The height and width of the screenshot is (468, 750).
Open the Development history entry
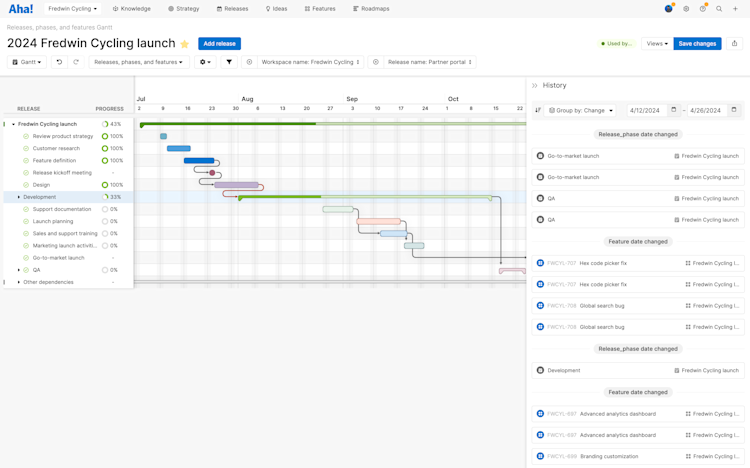pos(638,370)
